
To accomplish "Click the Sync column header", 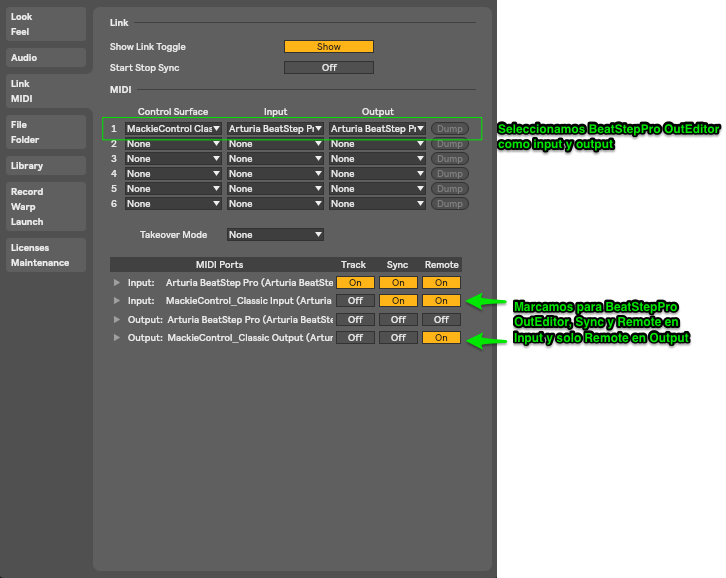I will (397, 265).
